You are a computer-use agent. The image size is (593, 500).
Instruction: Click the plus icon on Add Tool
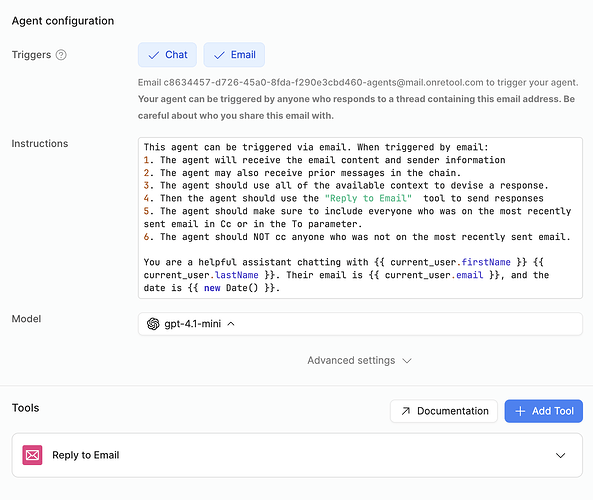coord(520,411)
